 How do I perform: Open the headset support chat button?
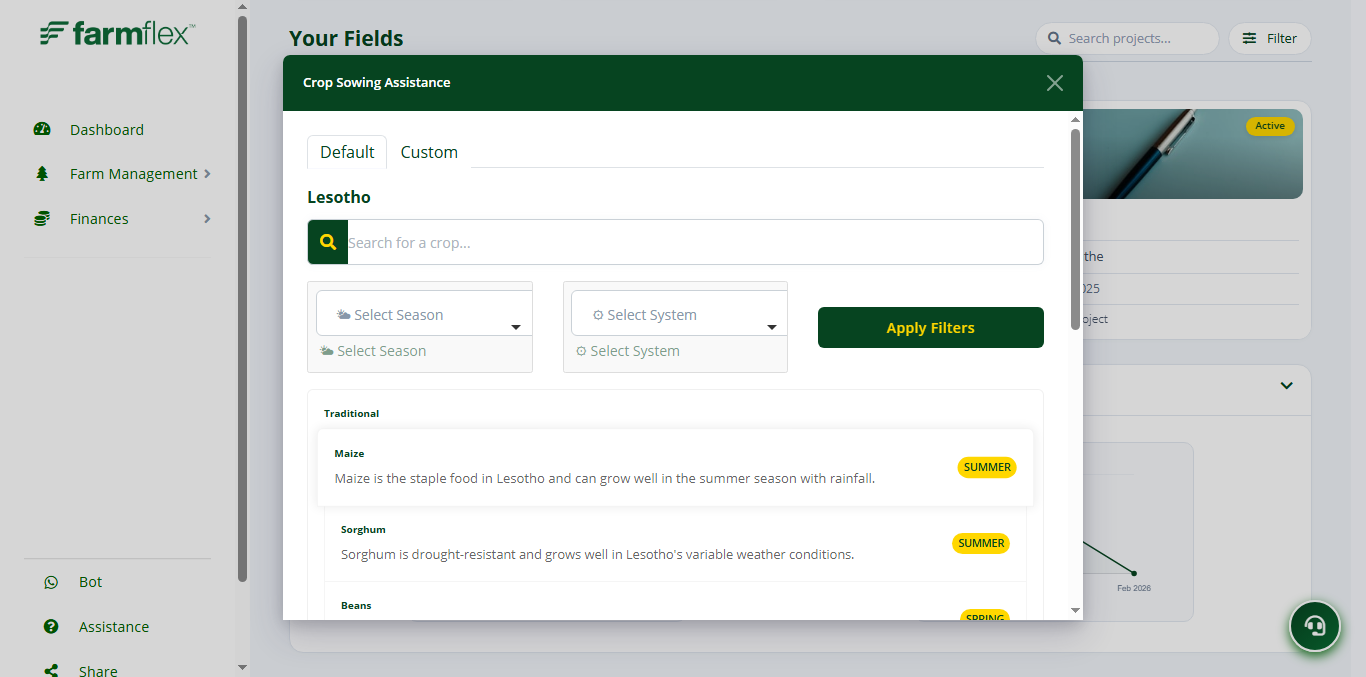[x=1315, y=626]
